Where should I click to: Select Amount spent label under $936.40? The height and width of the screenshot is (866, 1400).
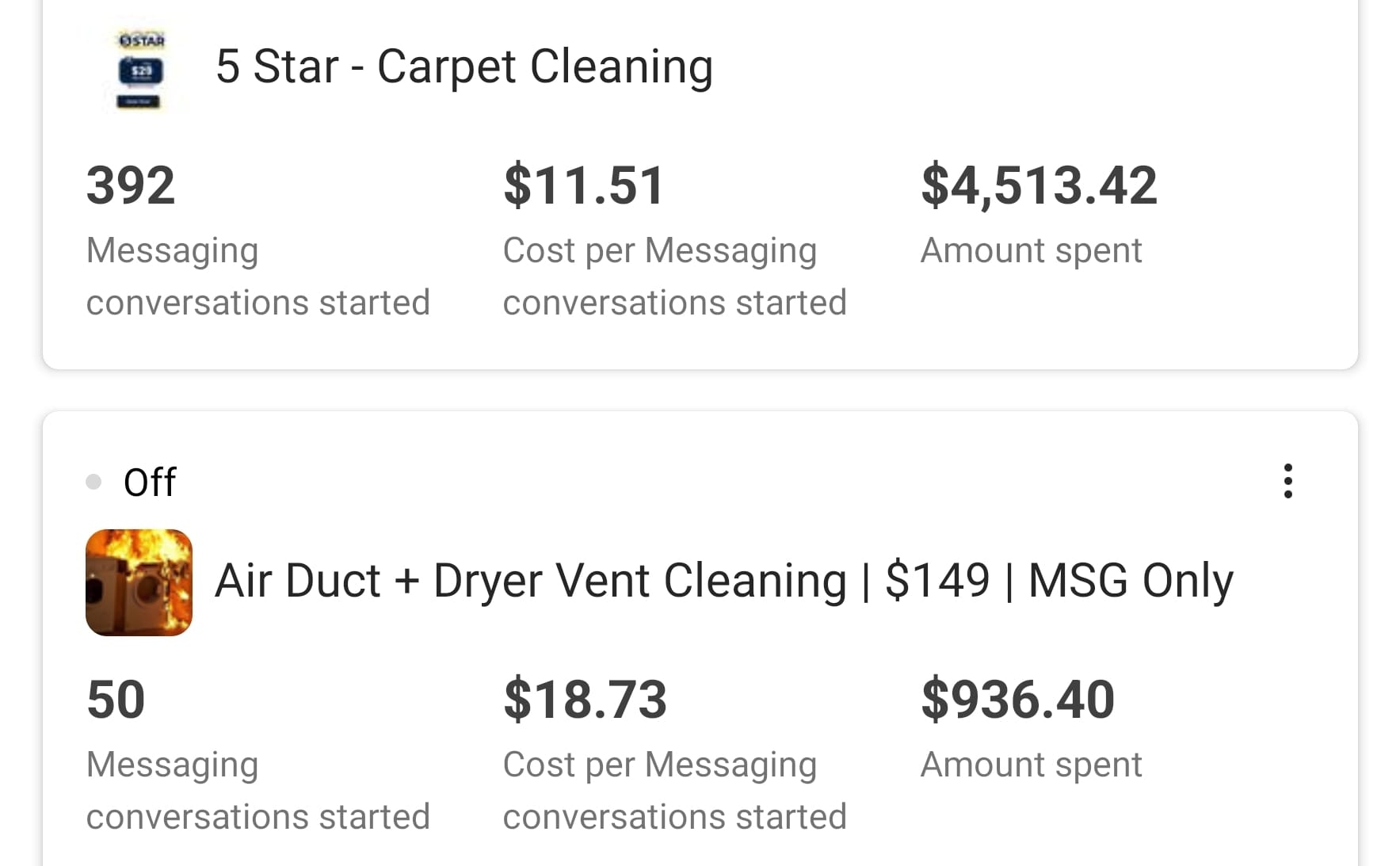point(1030,765)
